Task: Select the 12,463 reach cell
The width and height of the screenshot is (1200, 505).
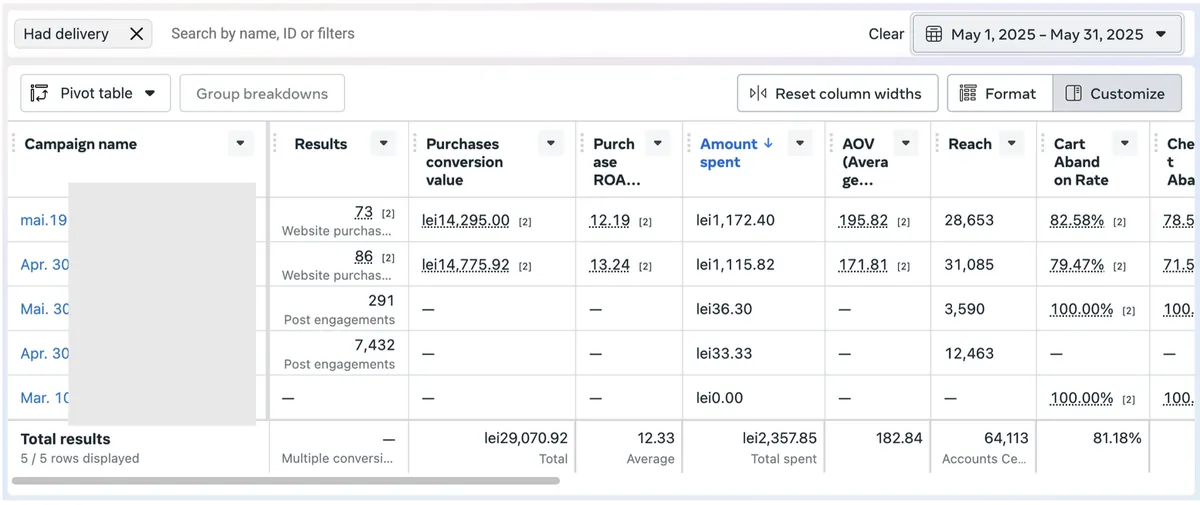Action: click(x=985, y=353)
